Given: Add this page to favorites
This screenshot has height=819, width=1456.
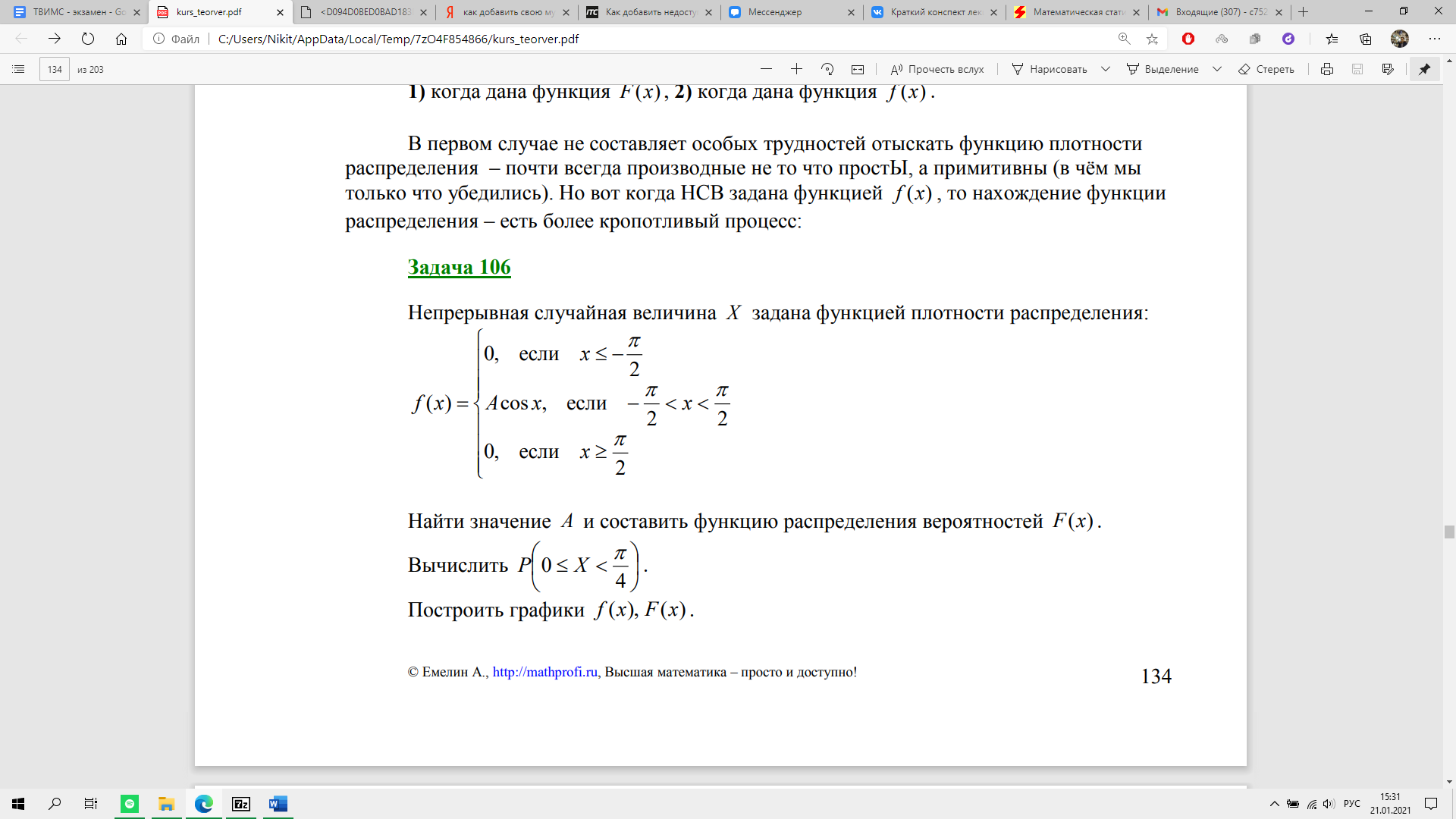Looking at the screenshot, I should (x=1152, y=39).
